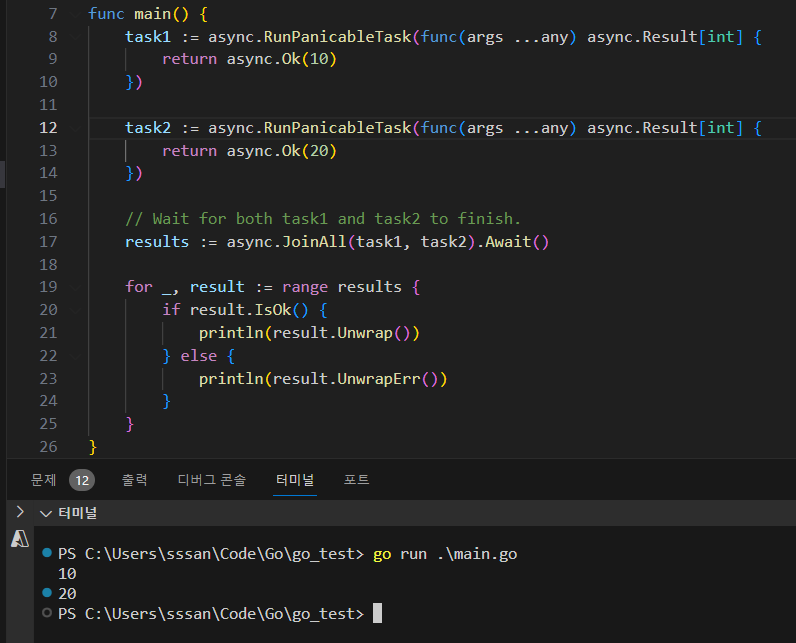The image size is (796, 643).
Task: Fold the task2 closure at line 12
Action: (76, 128)
